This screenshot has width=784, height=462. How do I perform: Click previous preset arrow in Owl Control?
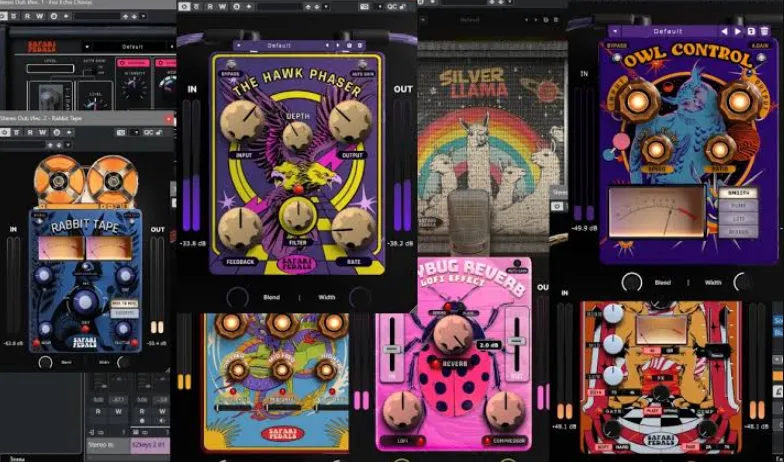click(x=724, y=32)
